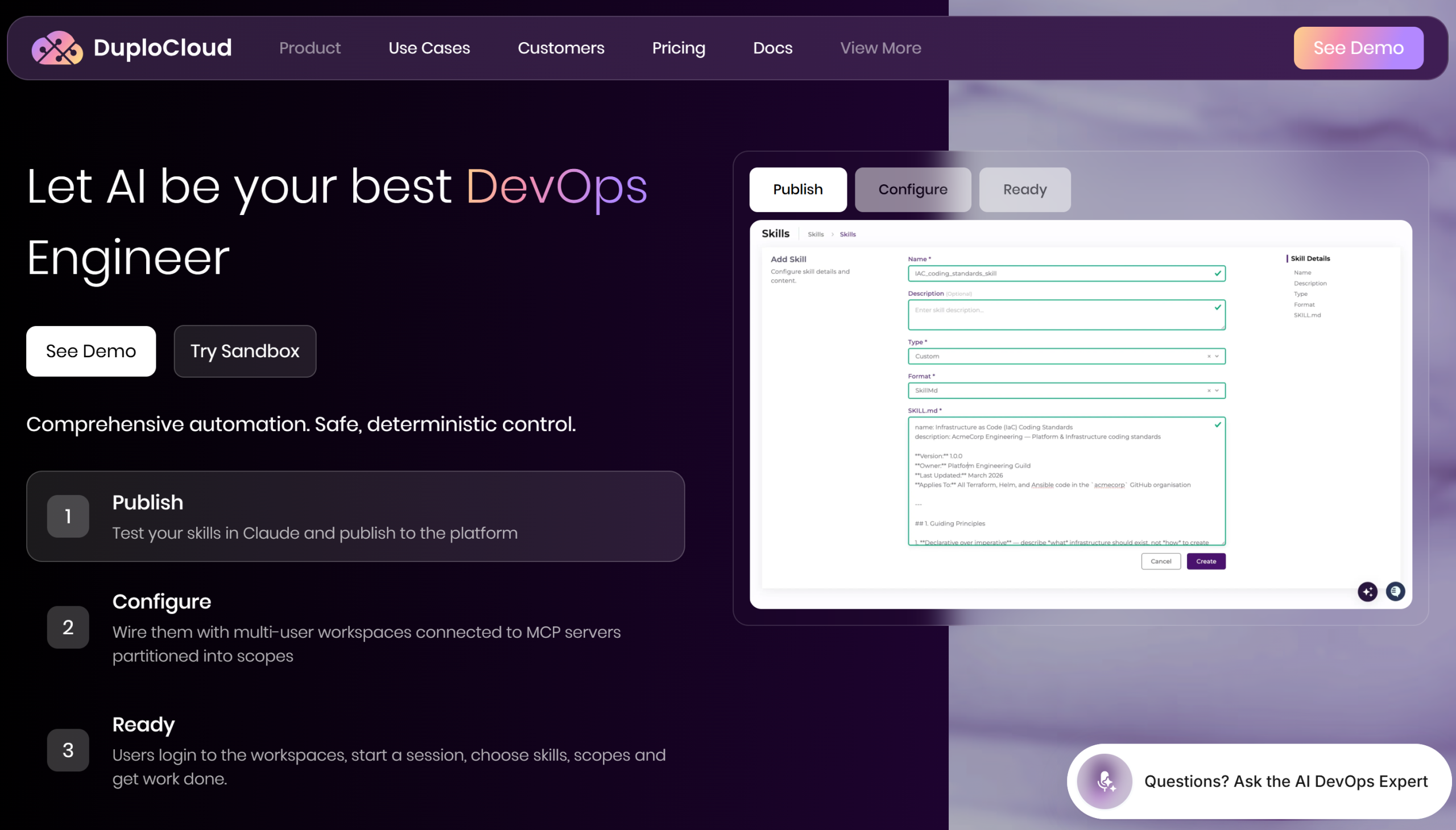Image resolution: width=1456 pixels, height=830 pixels.
Task: Open the Docs link in the navigation
Action: pos(773,48)
